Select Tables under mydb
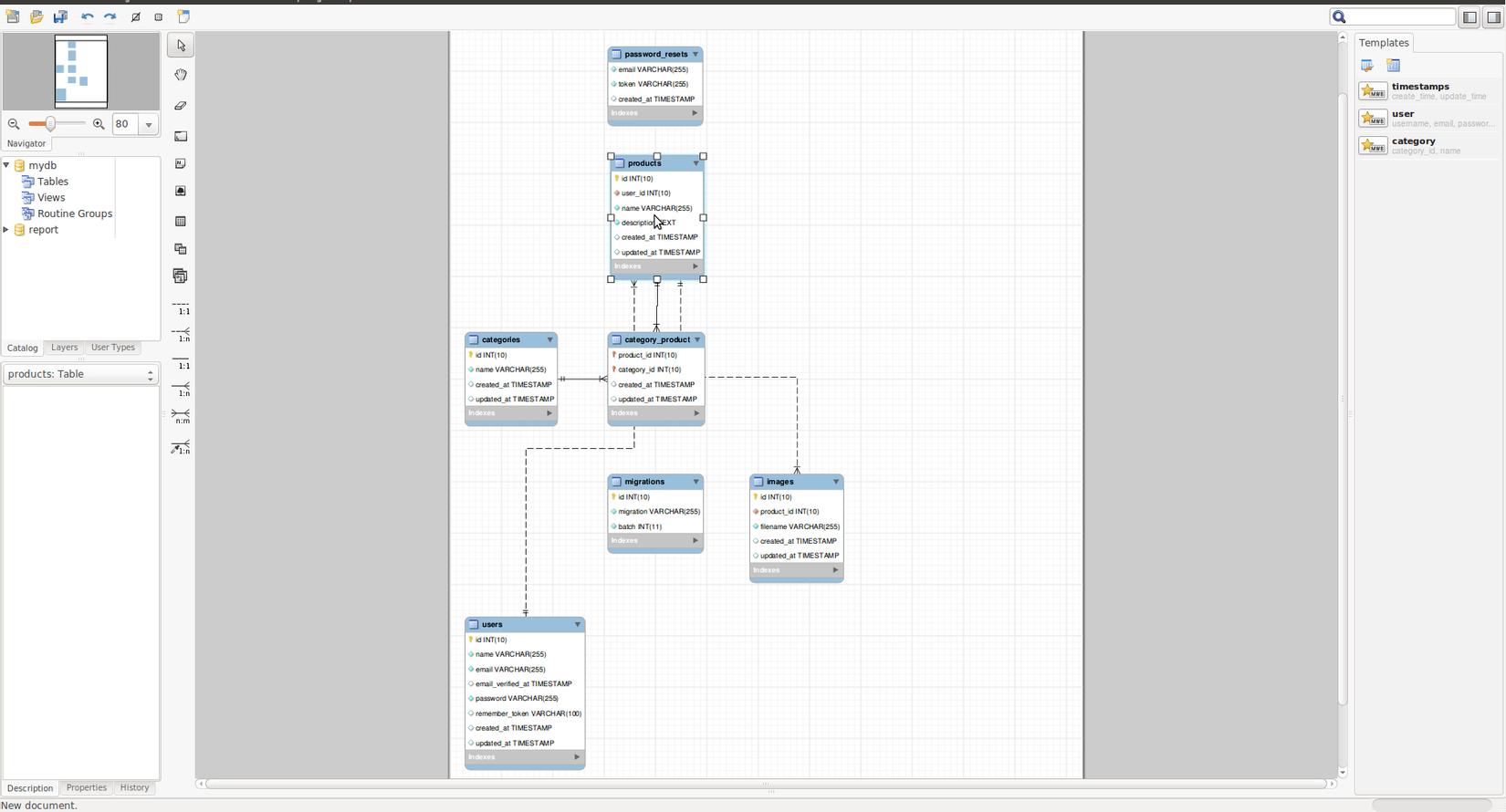 pos(53,182)
